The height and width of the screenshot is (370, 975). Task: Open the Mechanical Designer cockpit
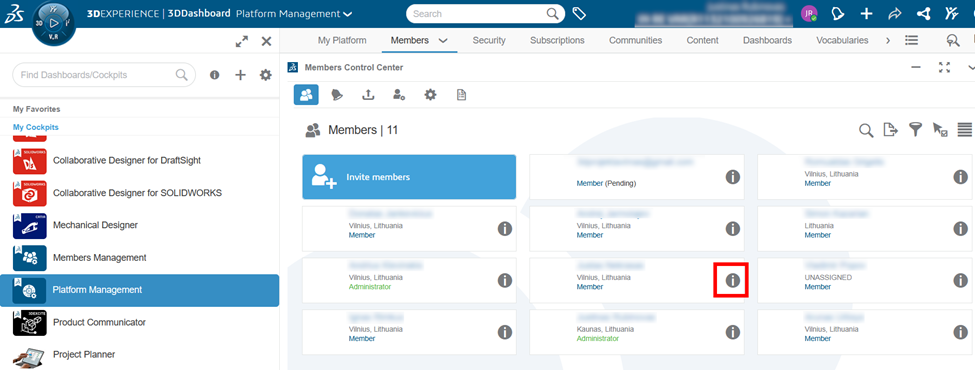139,225
